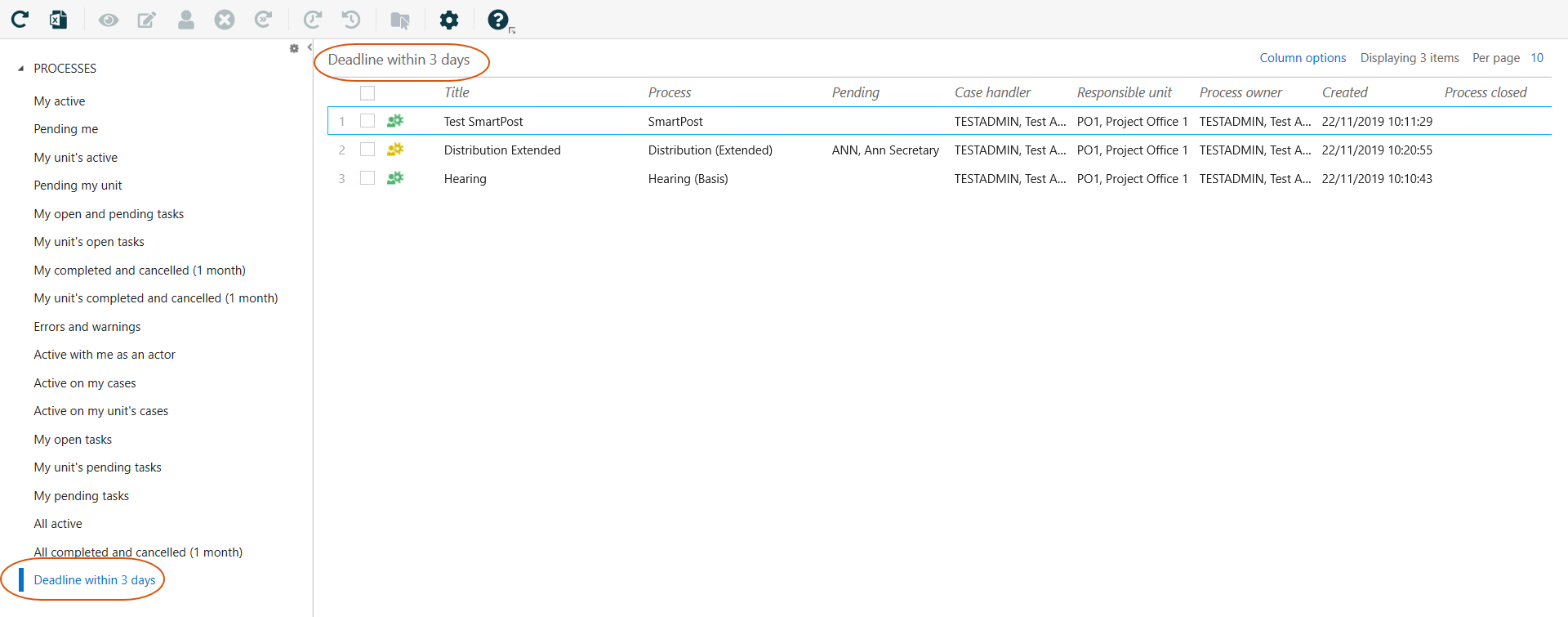Viewport: 1568px width, 617px height.
Task: Click the cancel X circle icon
Action: coord(225,20)
